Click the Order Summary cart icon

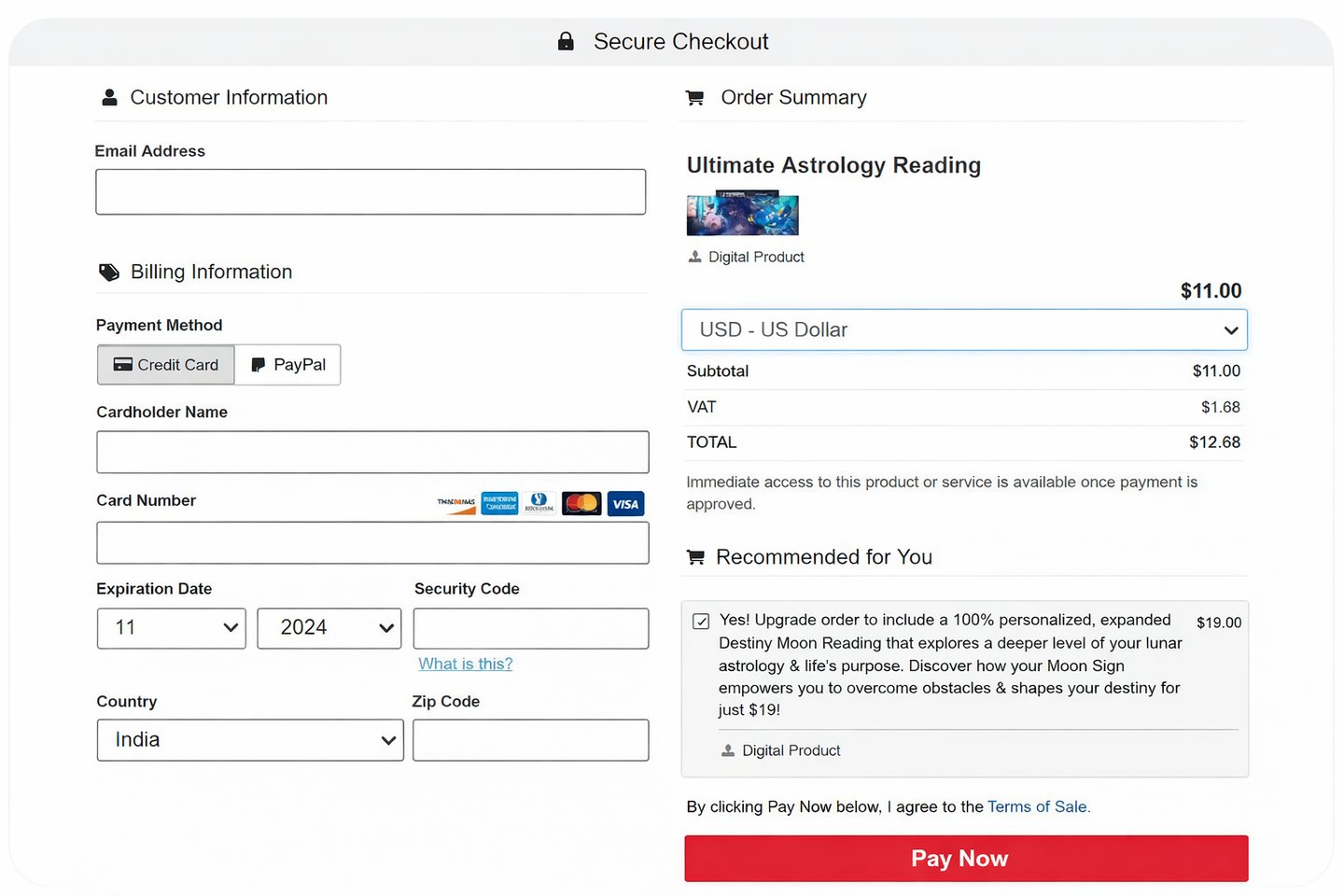pos(694,97)
